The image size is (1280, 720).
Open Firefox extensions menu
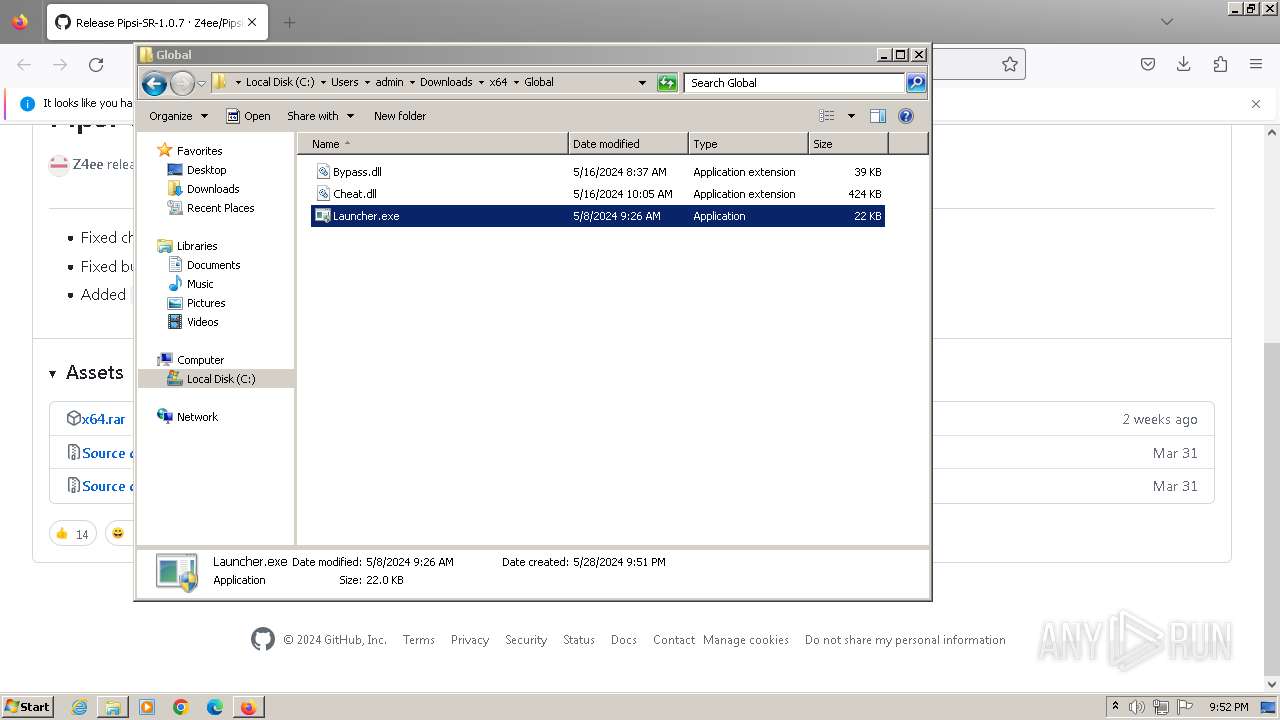pos(1220,65)
